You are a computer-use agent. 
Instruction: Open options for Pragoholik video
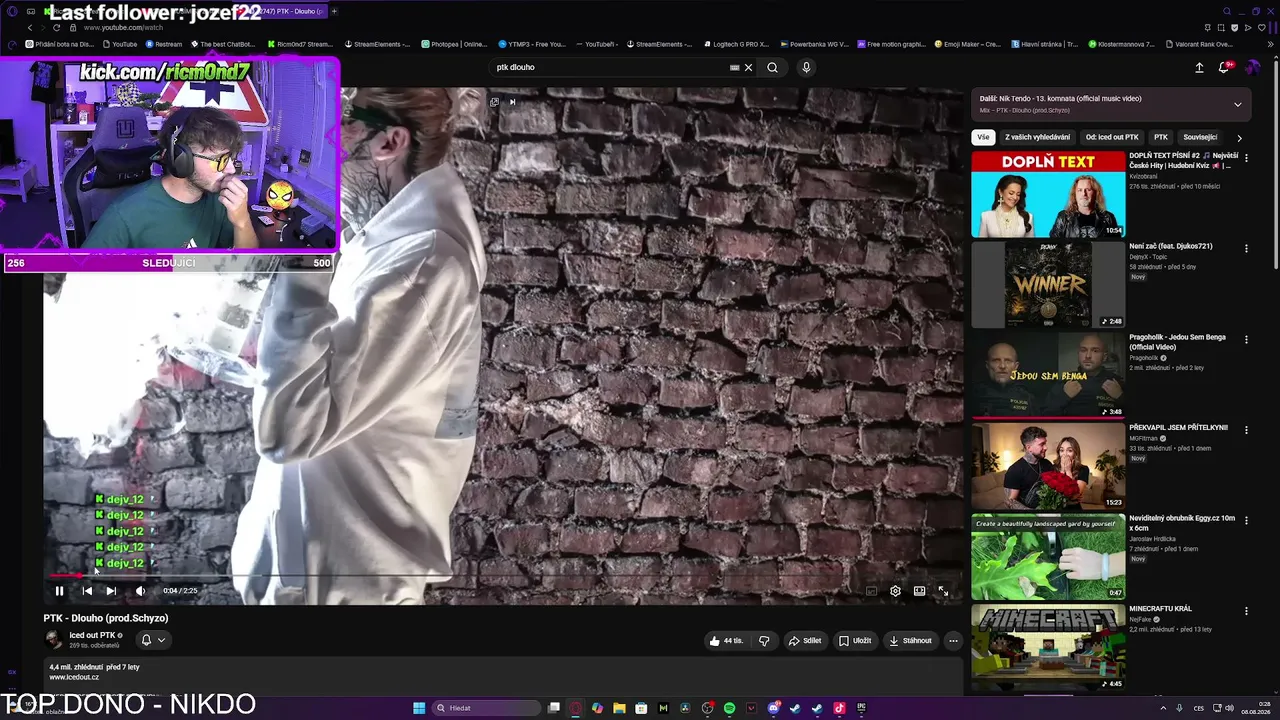coord(1246,339)
